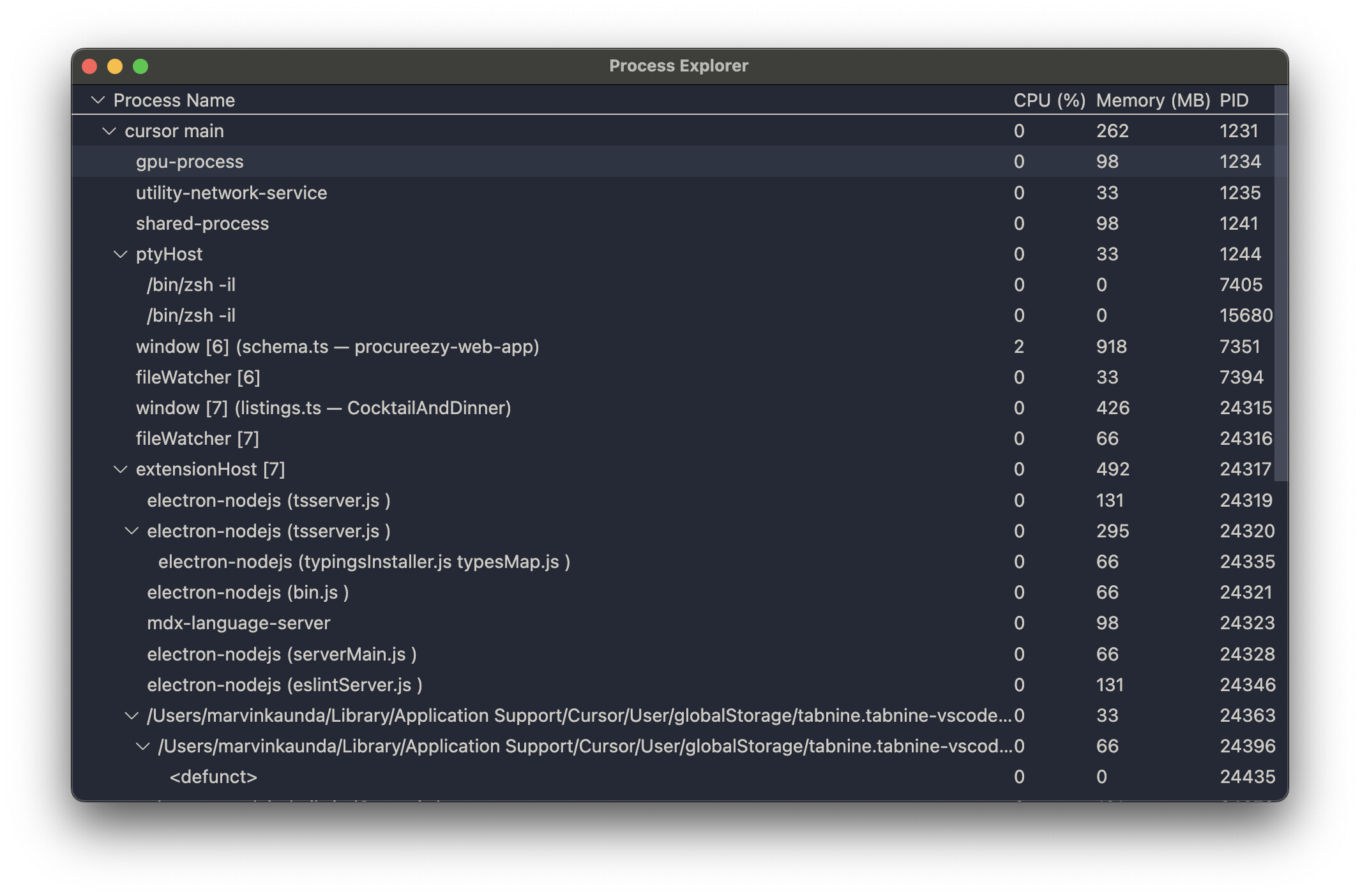This screenshot has width=1360, height=896.
Task: Click the PID column header
Action: pos(1234,100)
